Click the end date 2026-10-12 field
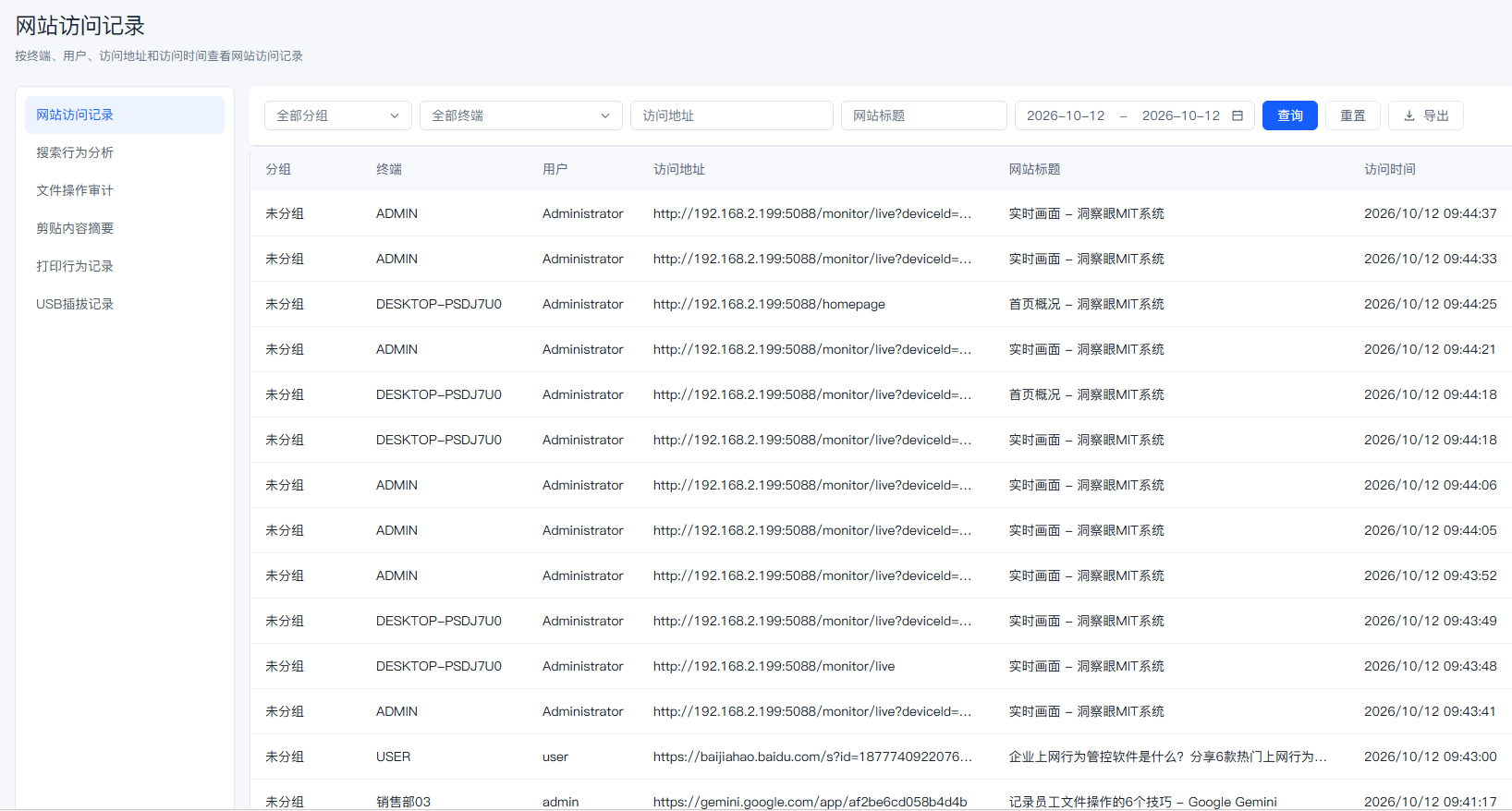 point(1181,115)
